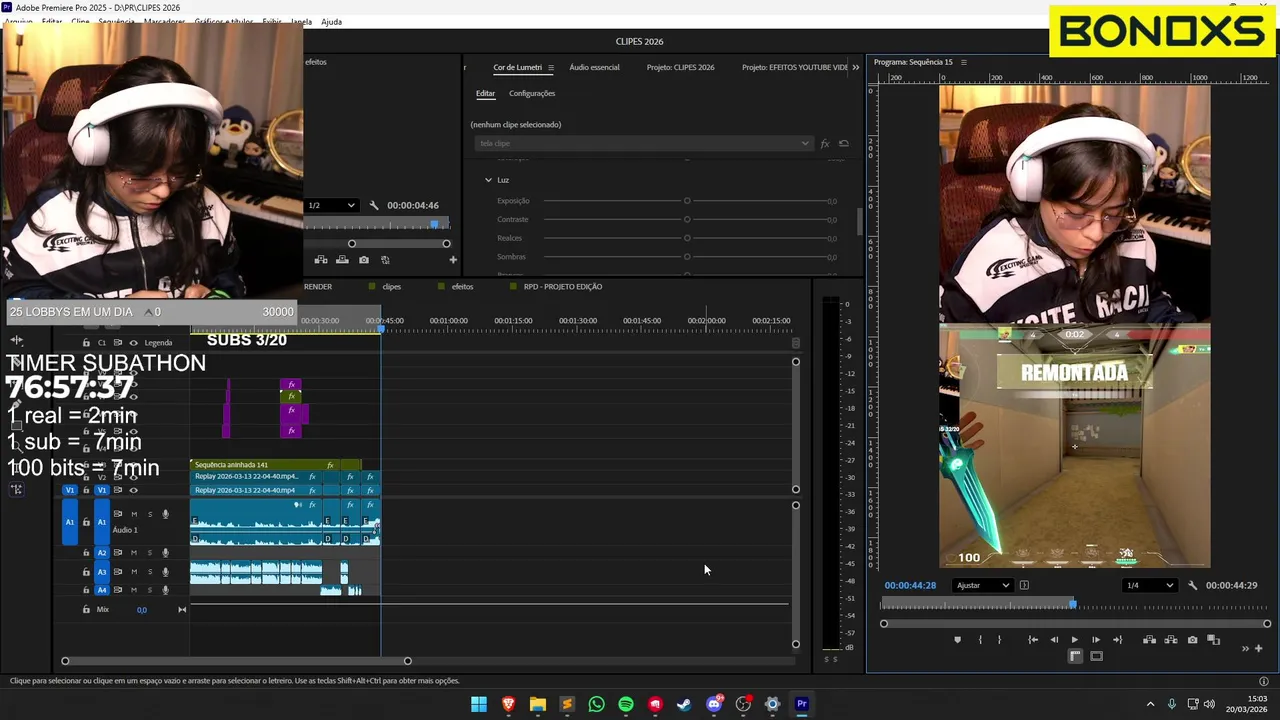Open the clipes bin tab
The height and width of the screenshot is (720, 1280).
(x=391, y=287)
